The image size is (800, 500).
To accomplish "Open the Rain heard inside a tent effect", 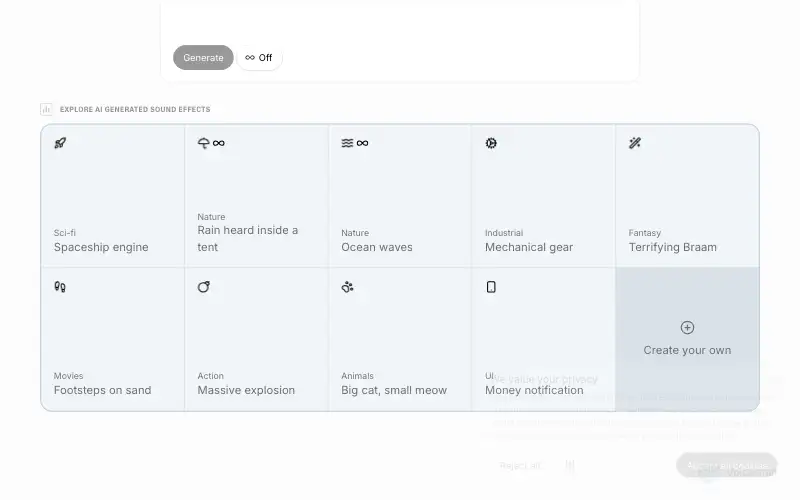I will (257, 196).
